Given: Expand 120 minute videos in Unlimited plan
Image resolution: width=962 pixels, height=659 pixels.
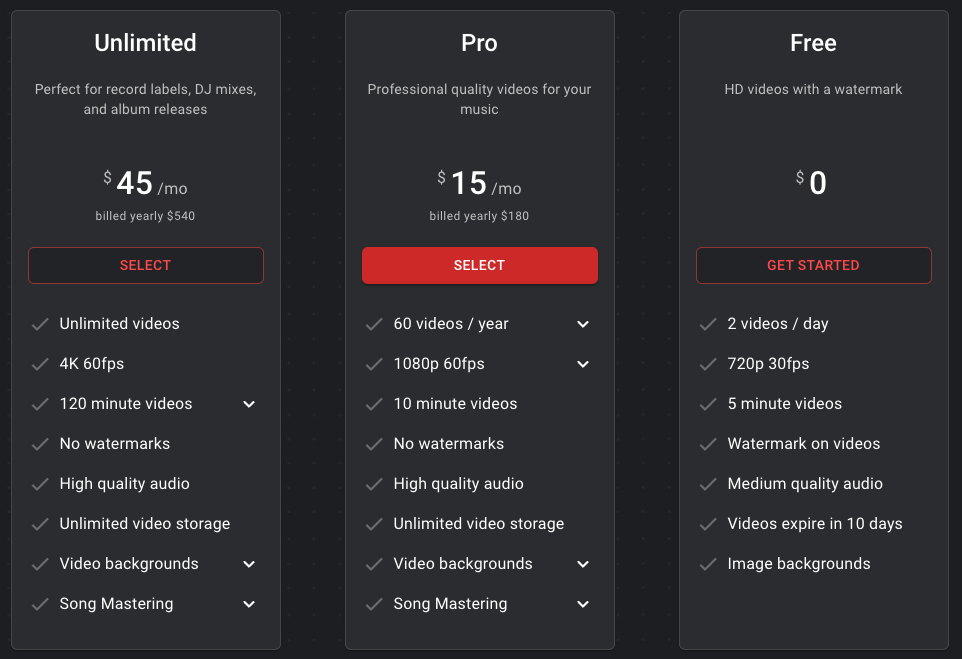Looking at the screenshot, I should [249, 404].
